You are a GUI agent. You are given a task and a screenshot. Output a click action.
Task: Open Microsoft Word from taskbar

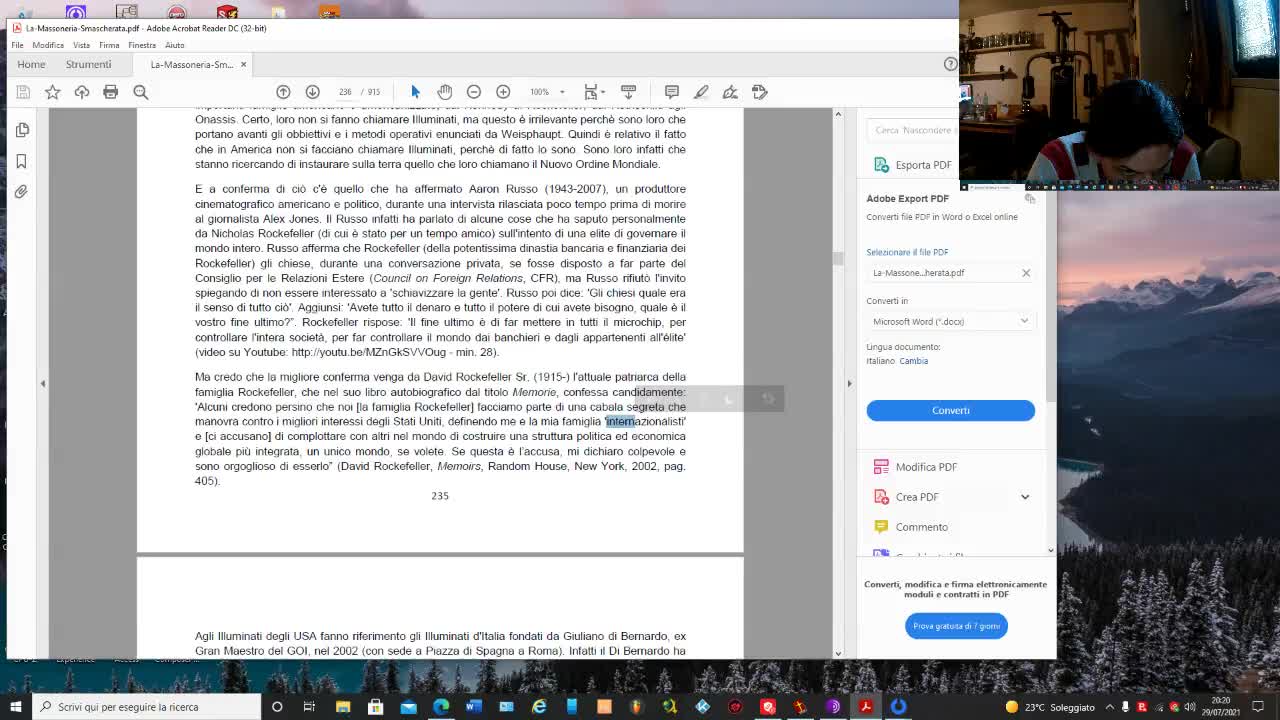474,707
